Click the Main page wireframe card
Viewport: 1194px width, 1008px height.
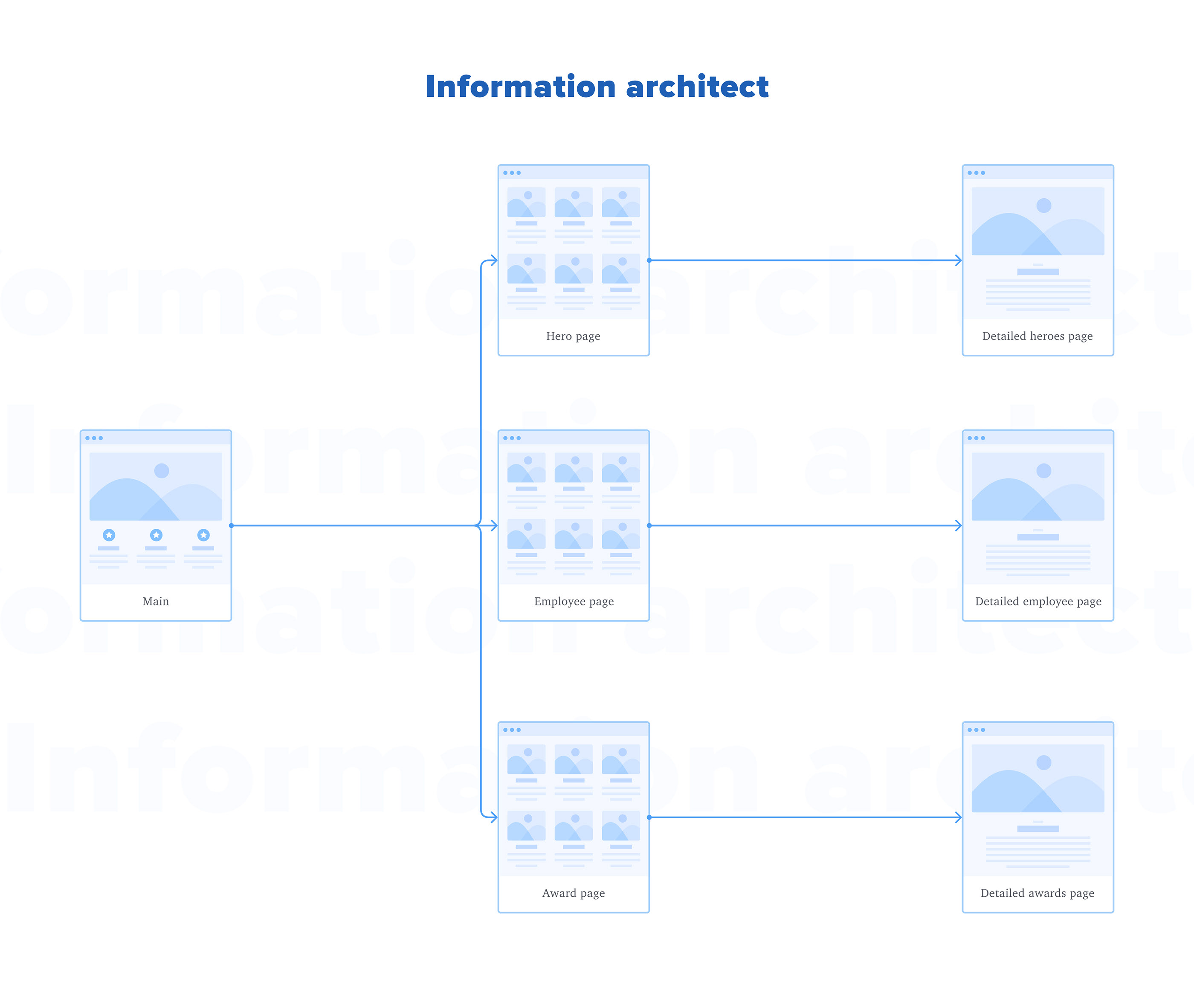tap(156, 525)
